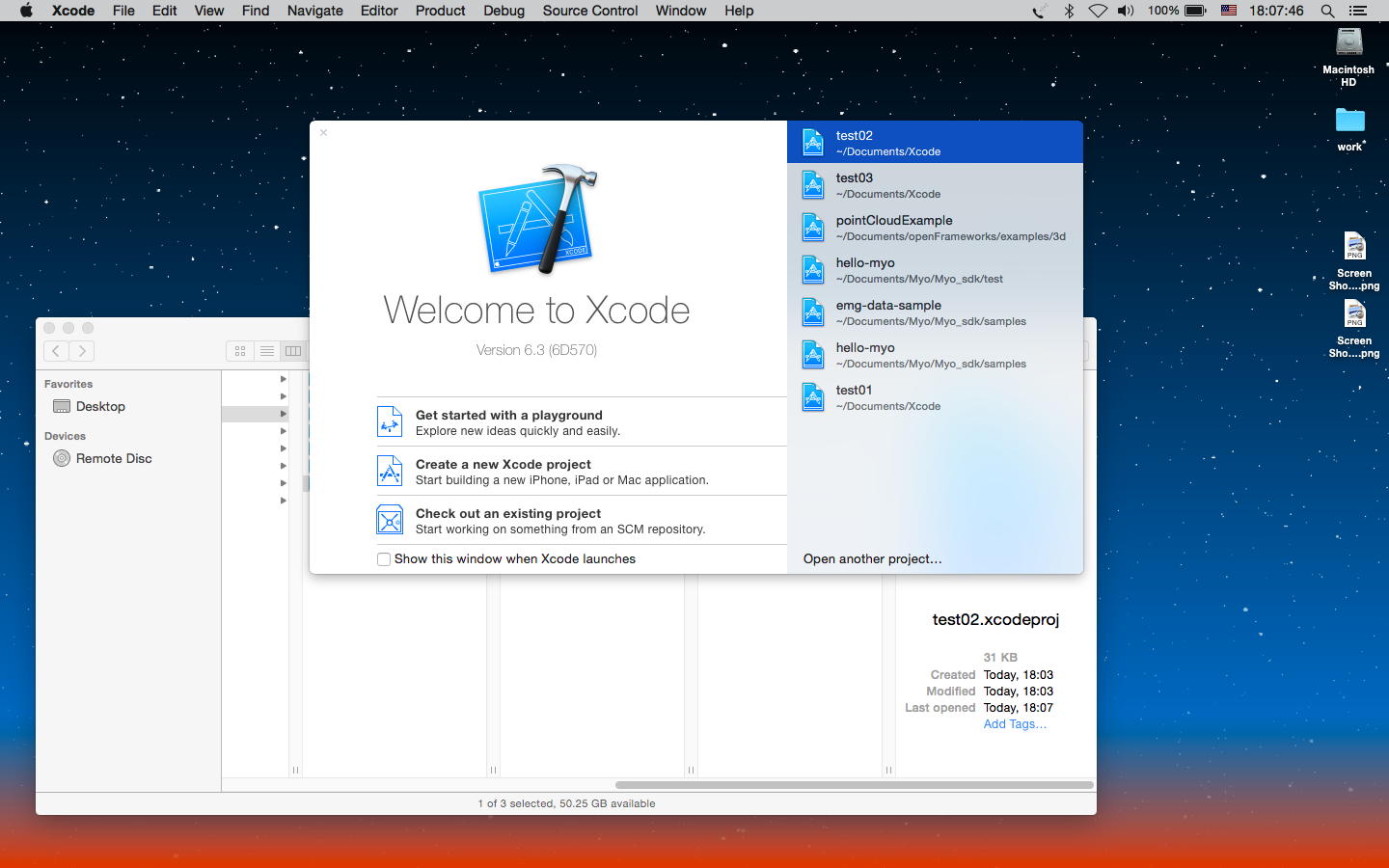Switch Finder to column view
This screenshot has height=868, width=1389.
click(x=293, y=351)
